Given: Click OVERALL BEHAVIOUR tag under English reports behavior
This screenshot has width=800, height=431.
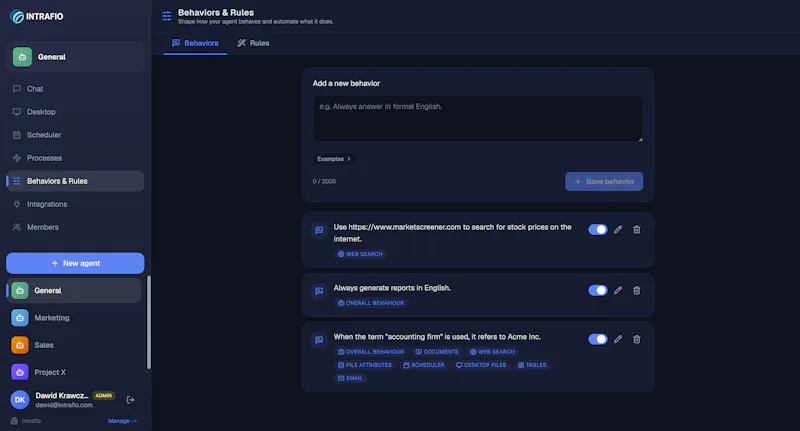Looking at the screenshot, I should click(371, 303).
